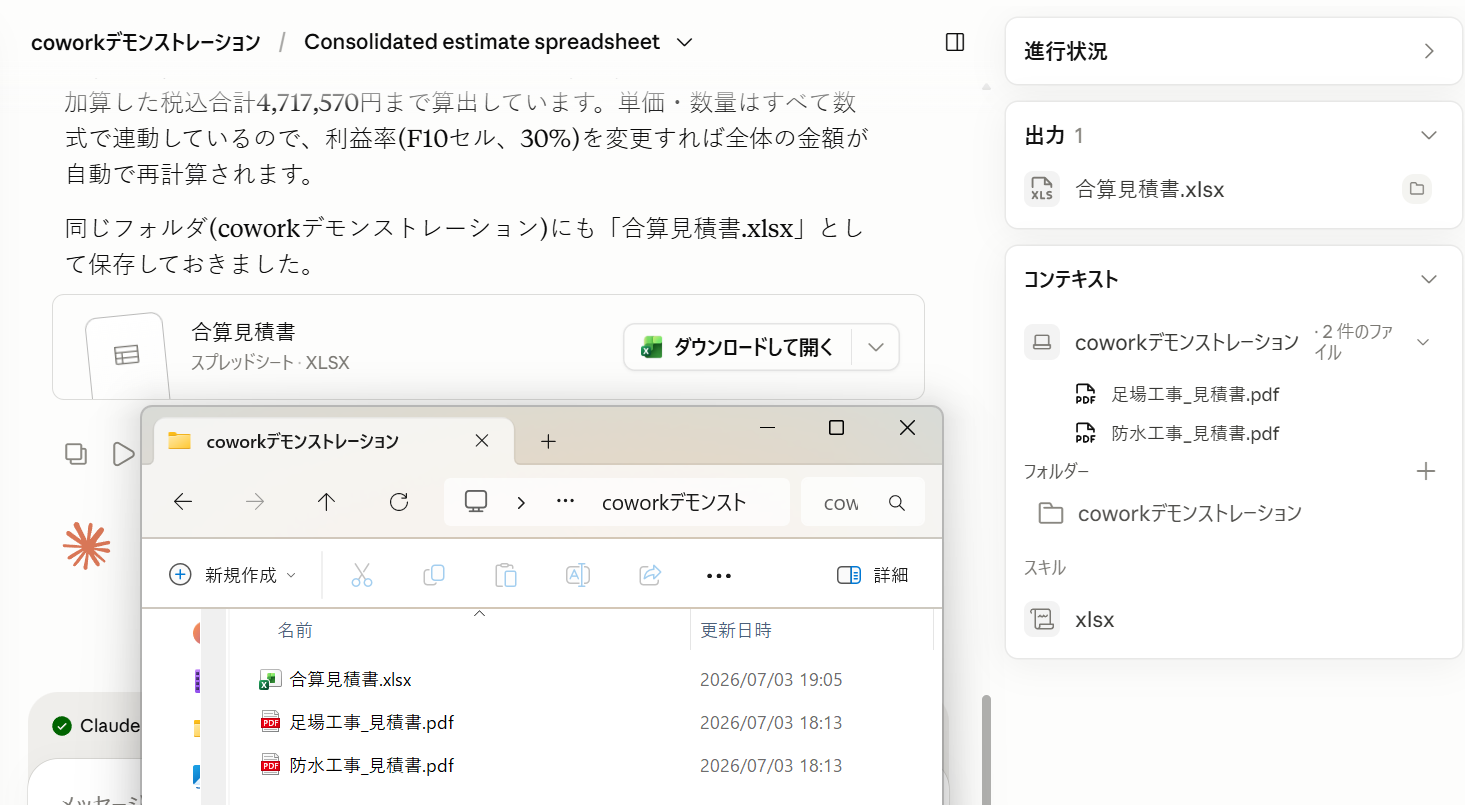The image size is (1465, 805).
Task: Click the Share icon in File Explorer toolbar
Action: pos(650,575)
